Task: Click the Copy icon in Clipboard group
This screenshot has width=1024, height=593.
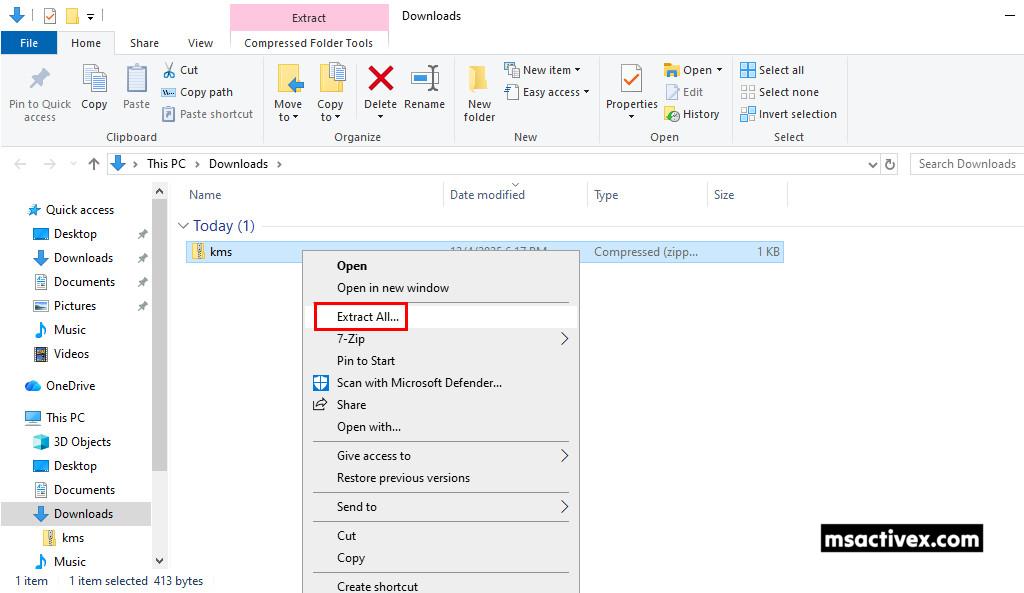Action: click(x=94, y=80)
